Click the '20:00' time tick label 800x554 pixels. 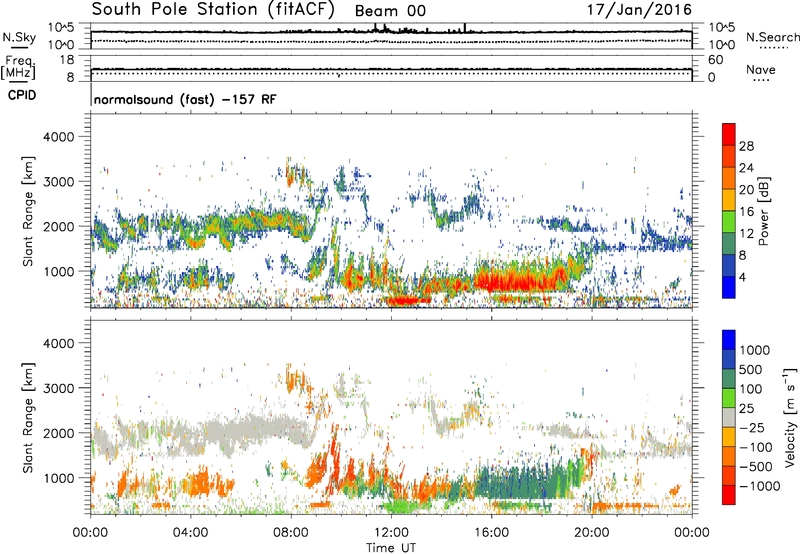[592, 533]
